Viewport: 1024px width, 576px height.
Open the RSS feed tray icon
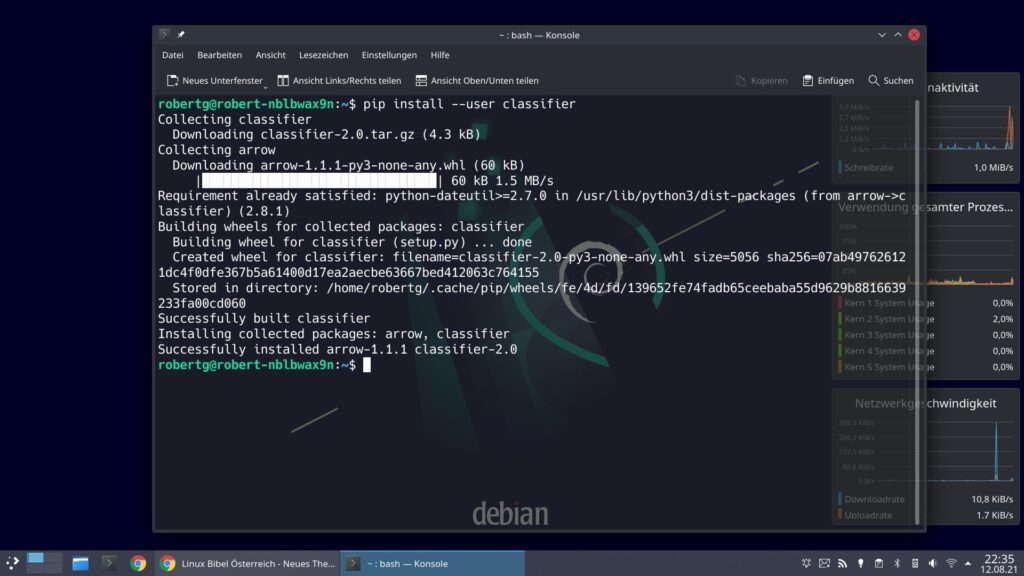(842, 563)
